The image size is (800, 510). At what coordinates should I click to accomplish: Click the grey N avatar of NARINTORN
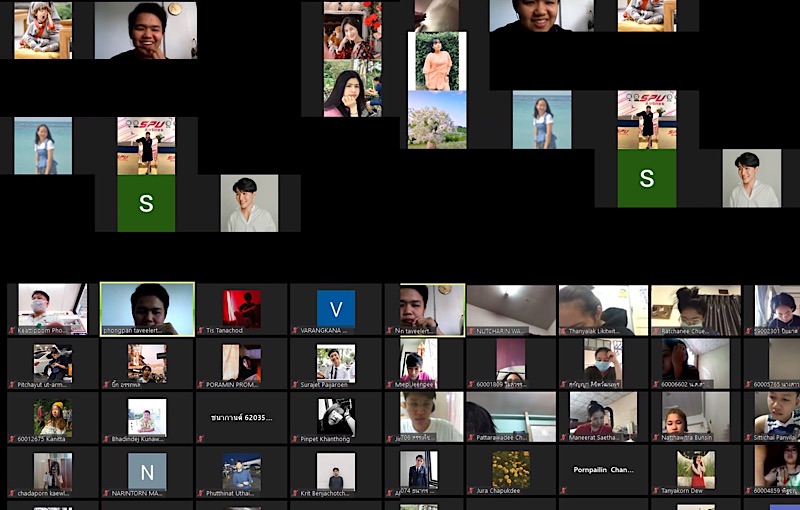147,472
